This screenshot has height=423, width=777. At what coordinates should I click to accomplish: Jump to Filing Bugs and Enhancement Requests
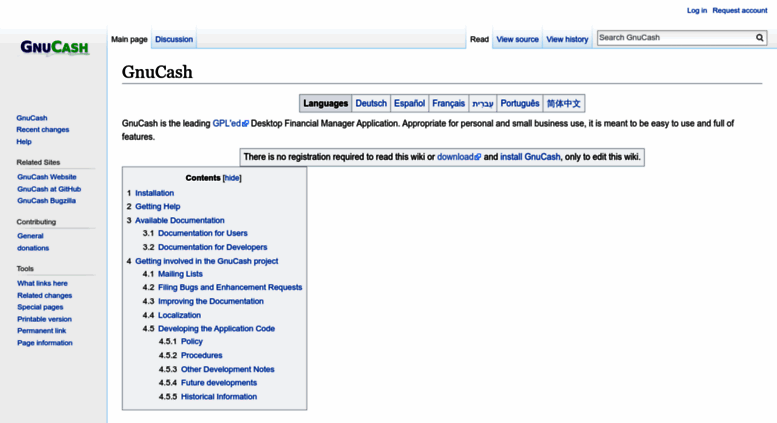coord(230,287)
